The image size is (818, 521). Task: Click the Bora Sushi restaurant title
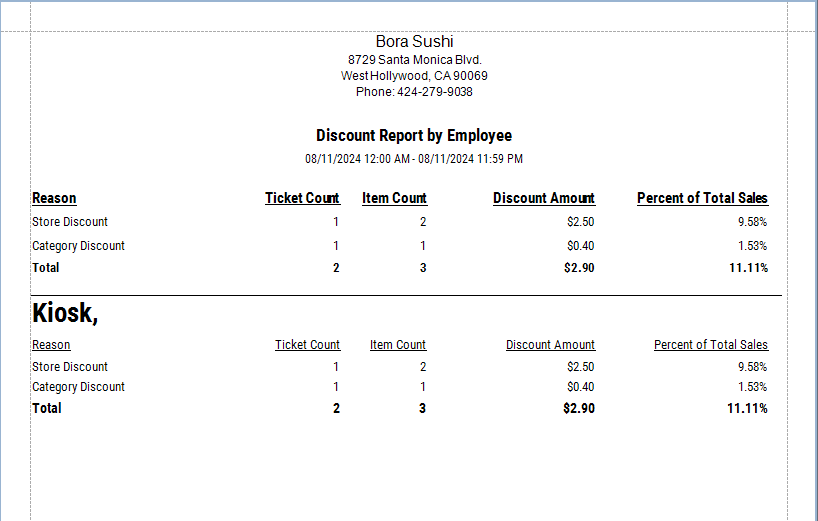pyautogui.click(x=414, y=42)
